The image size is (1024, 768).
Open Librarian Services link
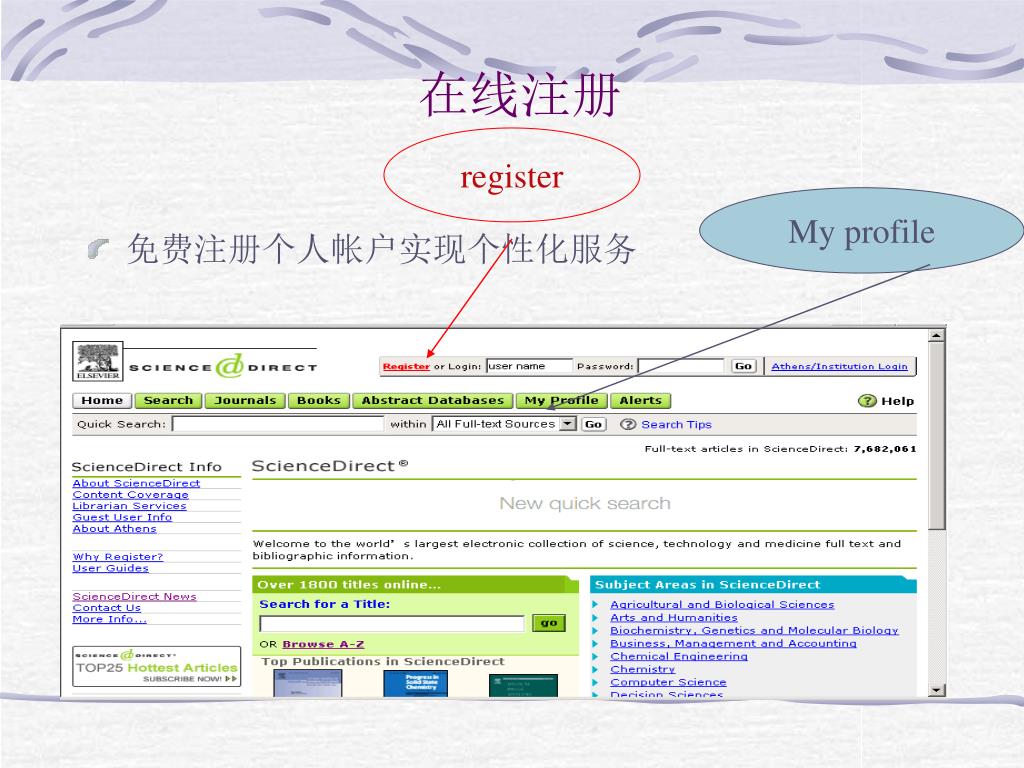click(129, 506)
